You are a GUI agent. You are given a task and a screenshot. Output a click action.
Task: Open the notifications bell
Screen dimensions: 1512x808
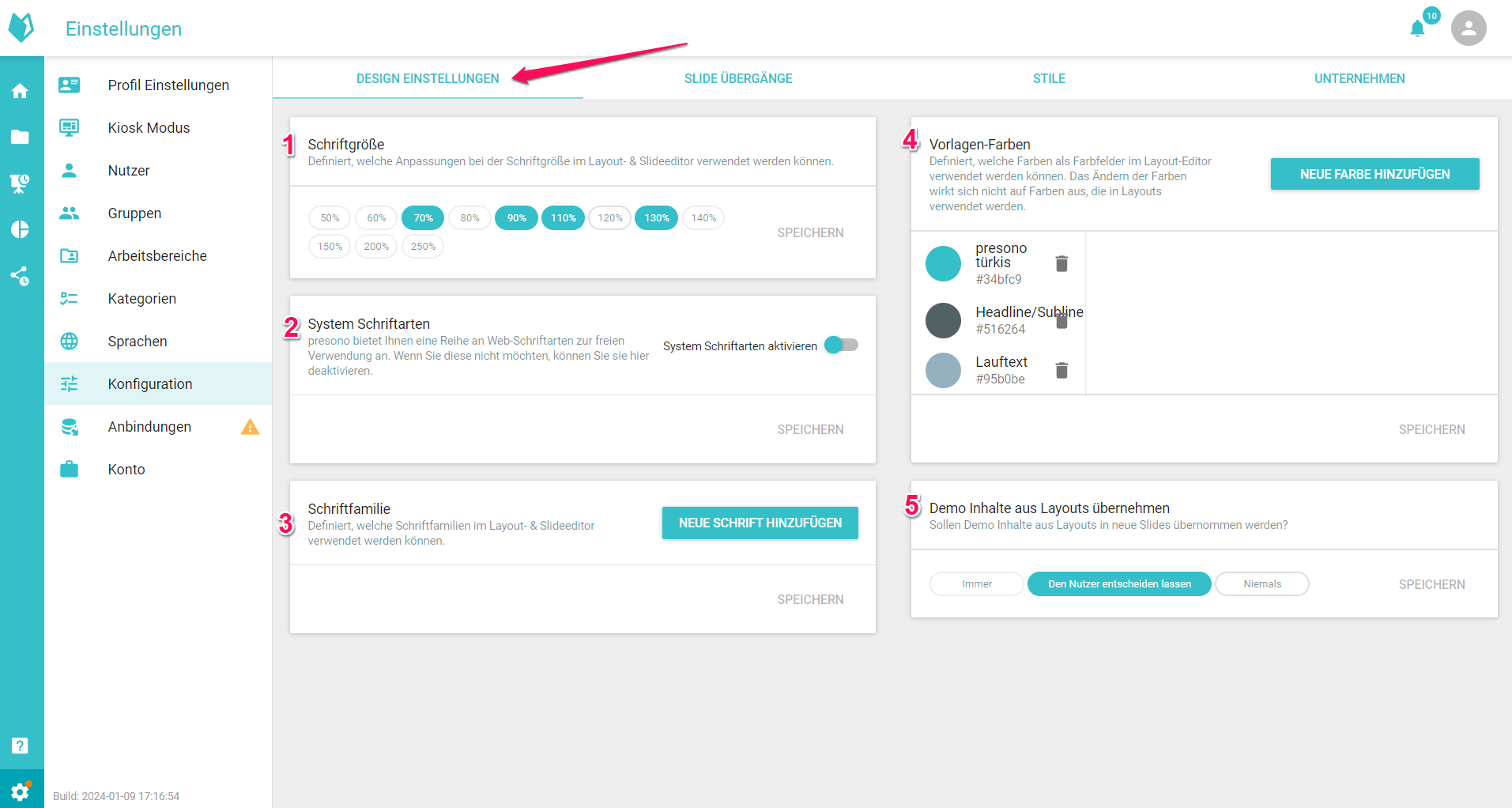point(1417,29)
